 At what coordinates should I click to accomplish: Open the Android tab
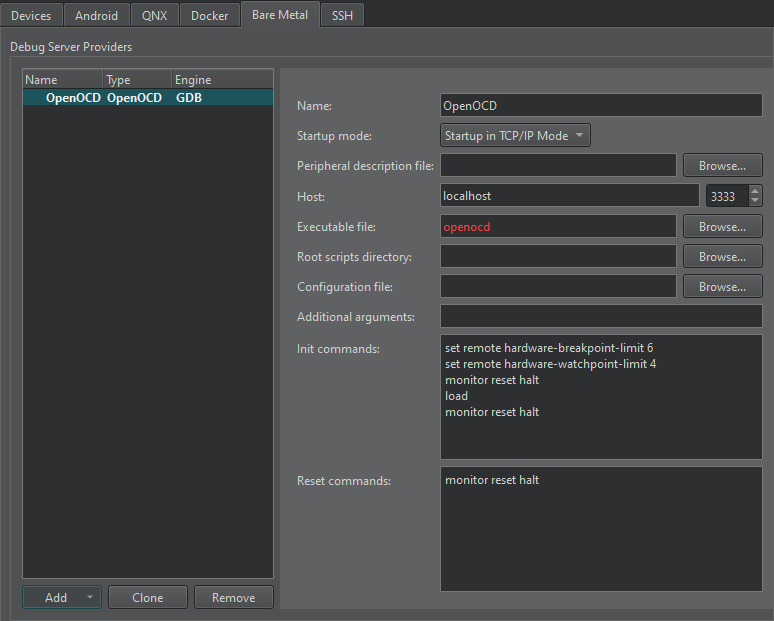coord(96,15)
